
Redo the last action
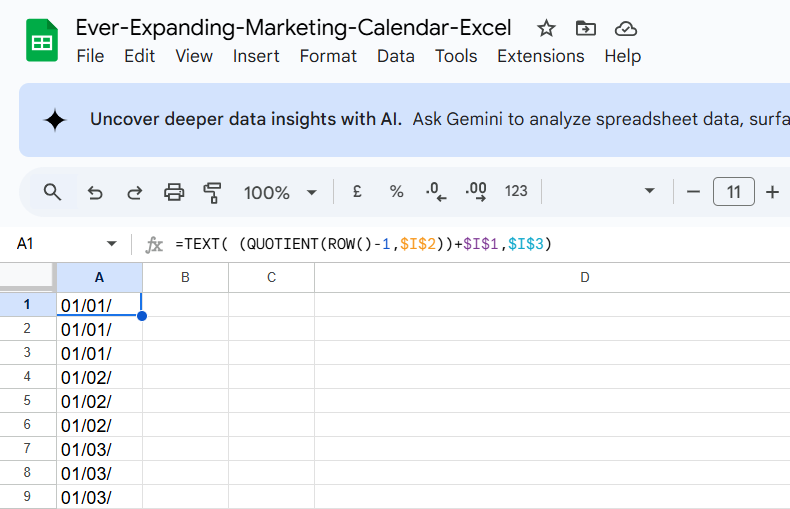click(x=134, y=192)
